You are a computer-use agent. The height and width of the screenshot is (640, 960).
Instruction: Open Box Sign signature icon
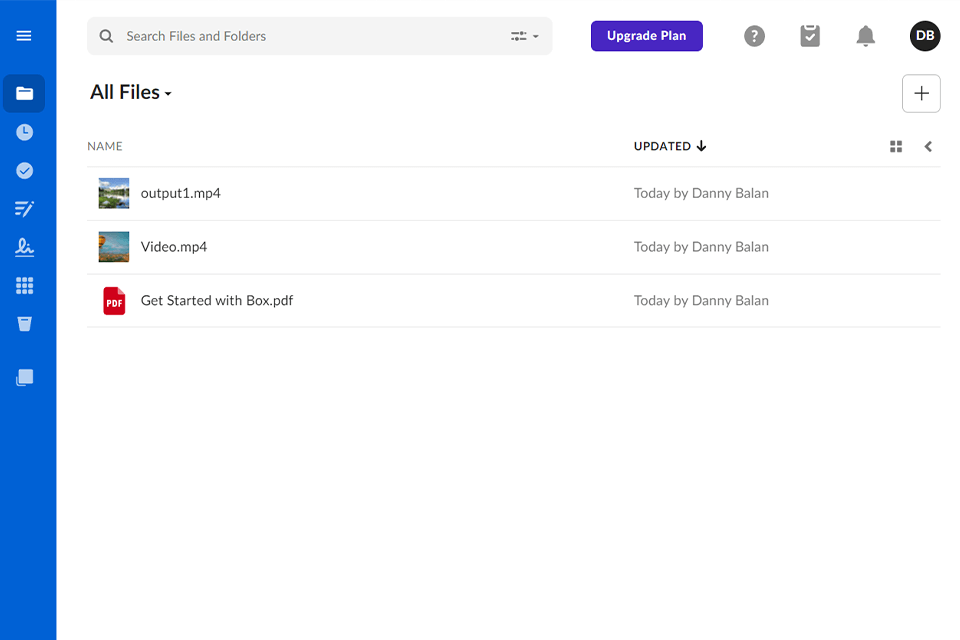tap(24, 247)
